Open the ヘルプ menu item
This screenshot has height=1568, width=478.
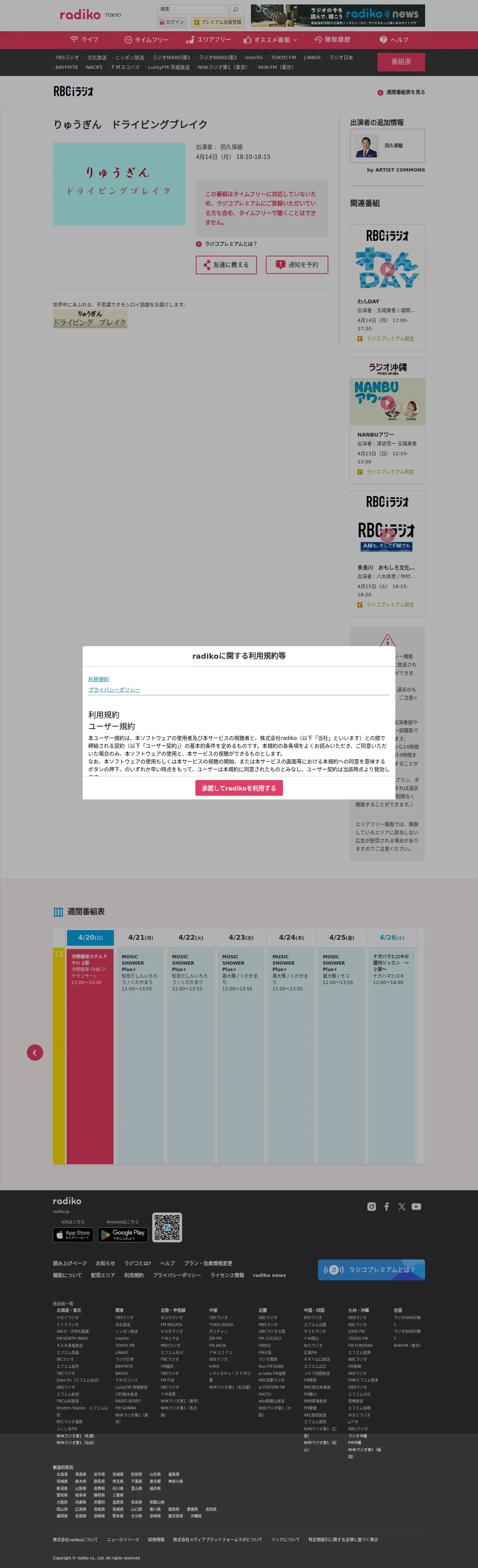(x=394, y=39)
